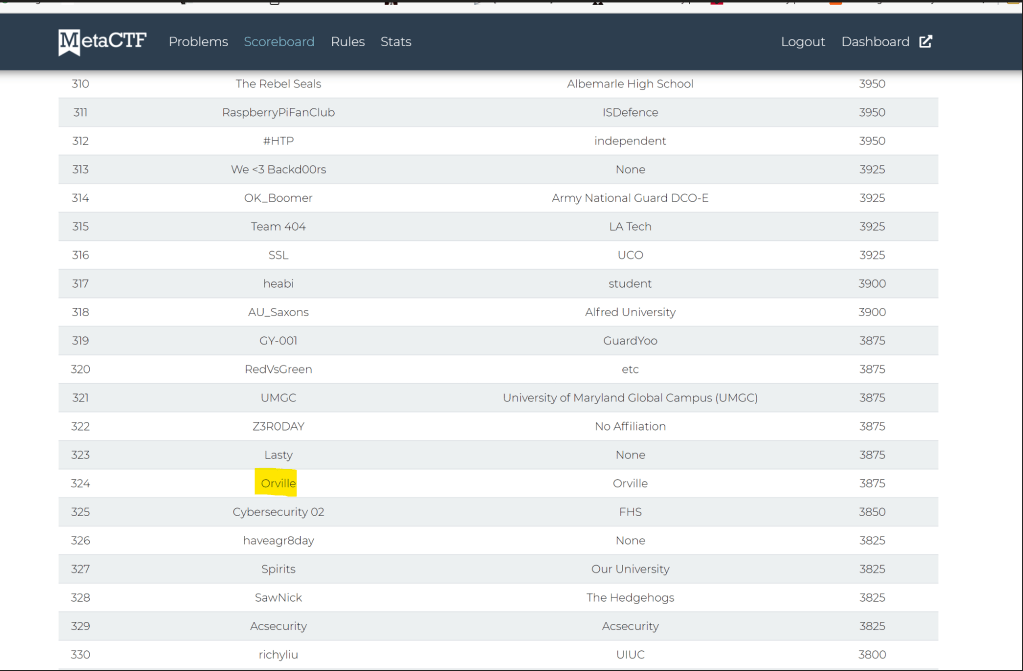Open the Stats page
The width and height of the screenshot is (1023, 671).
[396, 42]
